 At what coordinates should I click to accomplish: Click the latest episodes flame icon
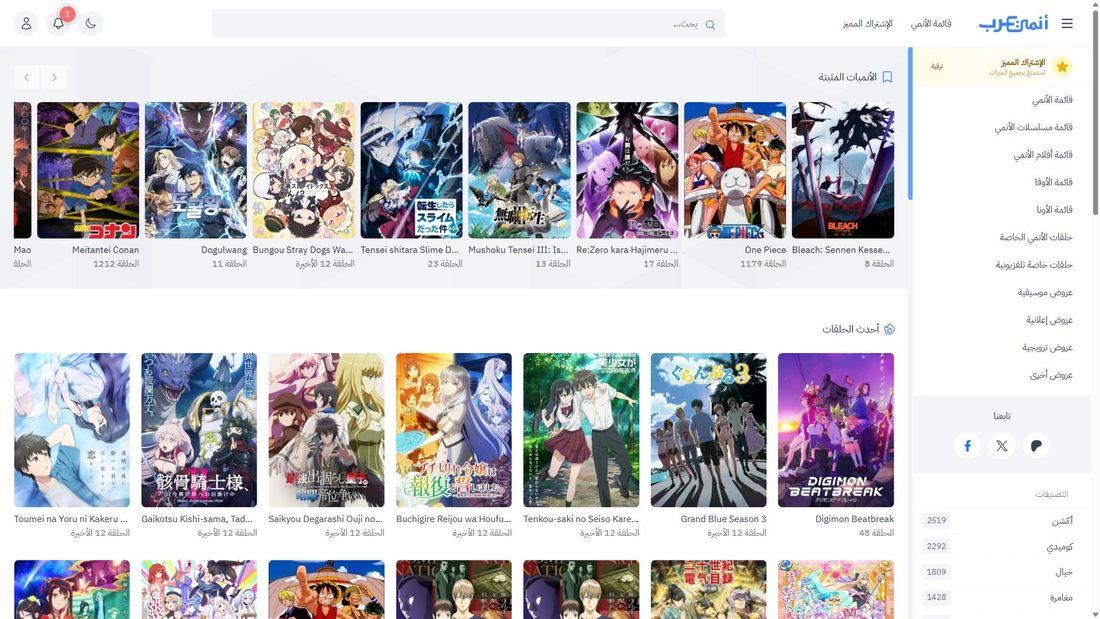(890, 329)
